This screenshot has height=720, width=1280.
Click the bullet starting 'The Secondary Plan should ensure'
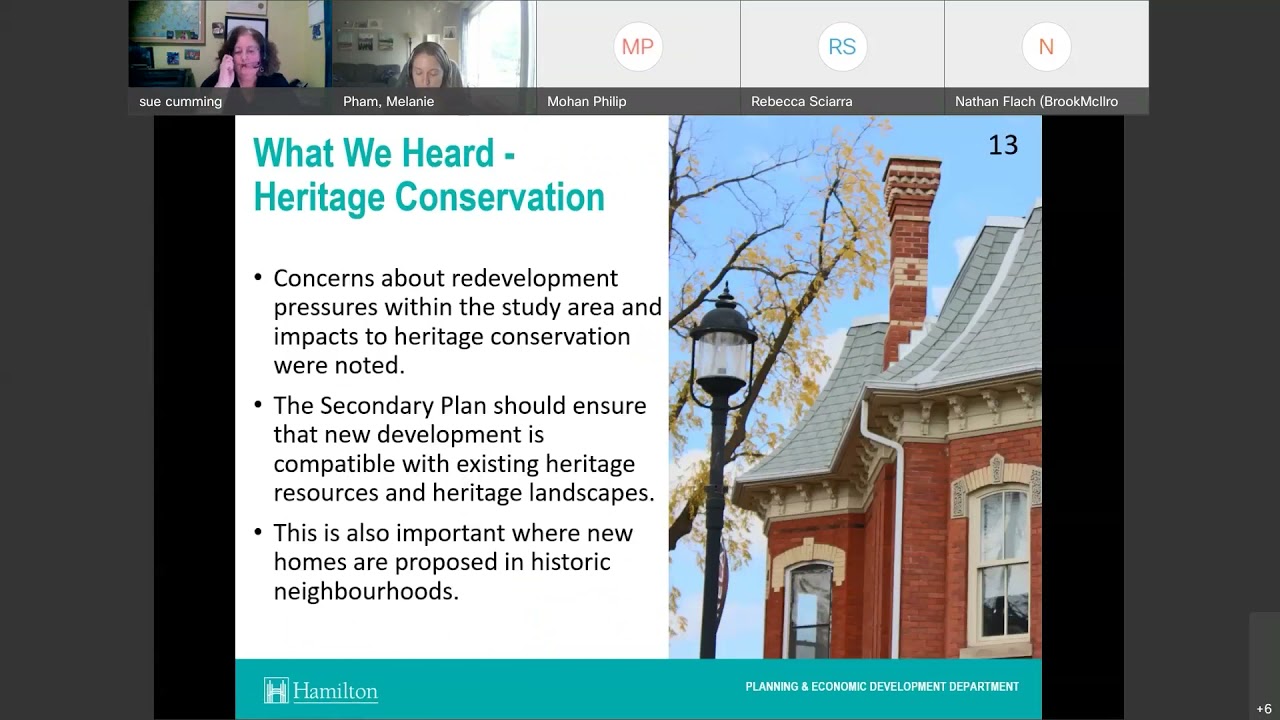(454, 449)
